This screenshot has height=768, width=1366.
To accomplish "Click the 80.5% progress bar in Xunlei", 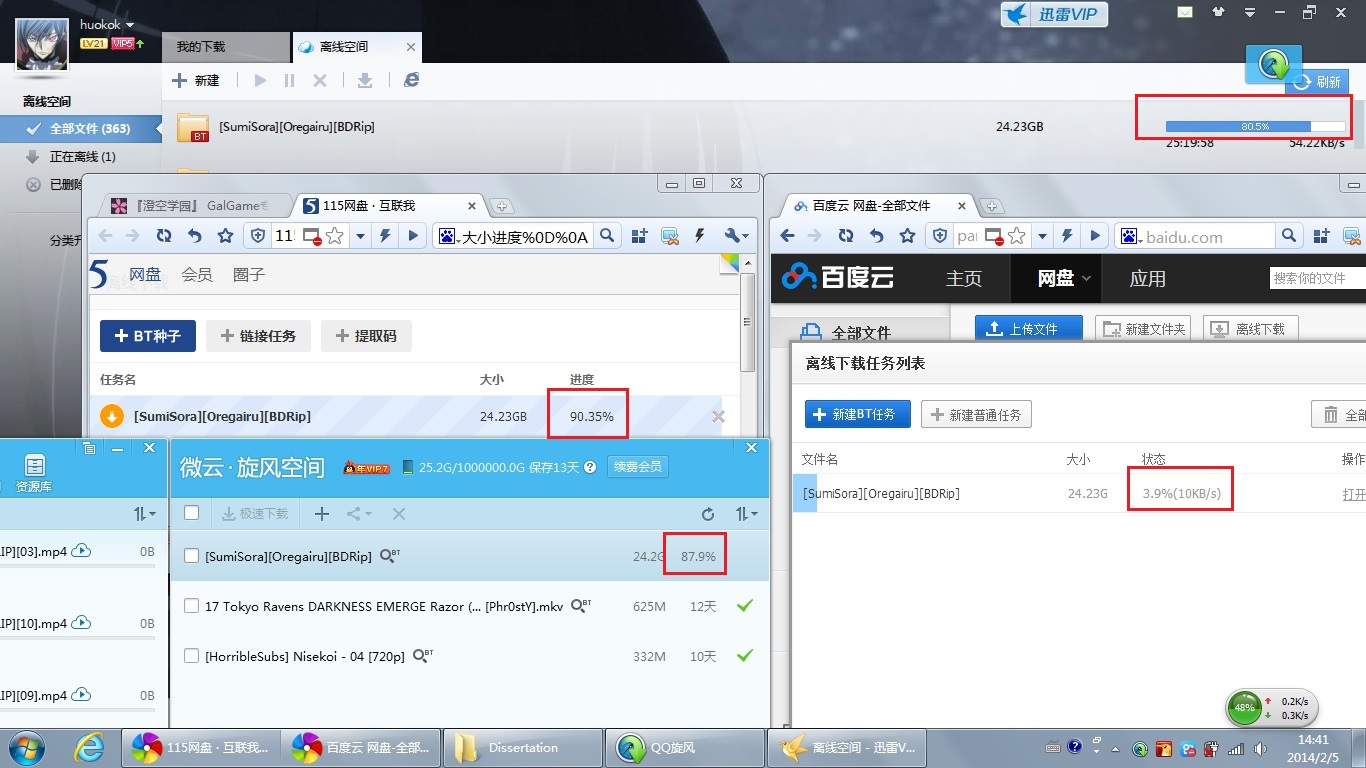I will click(1255, 127).
